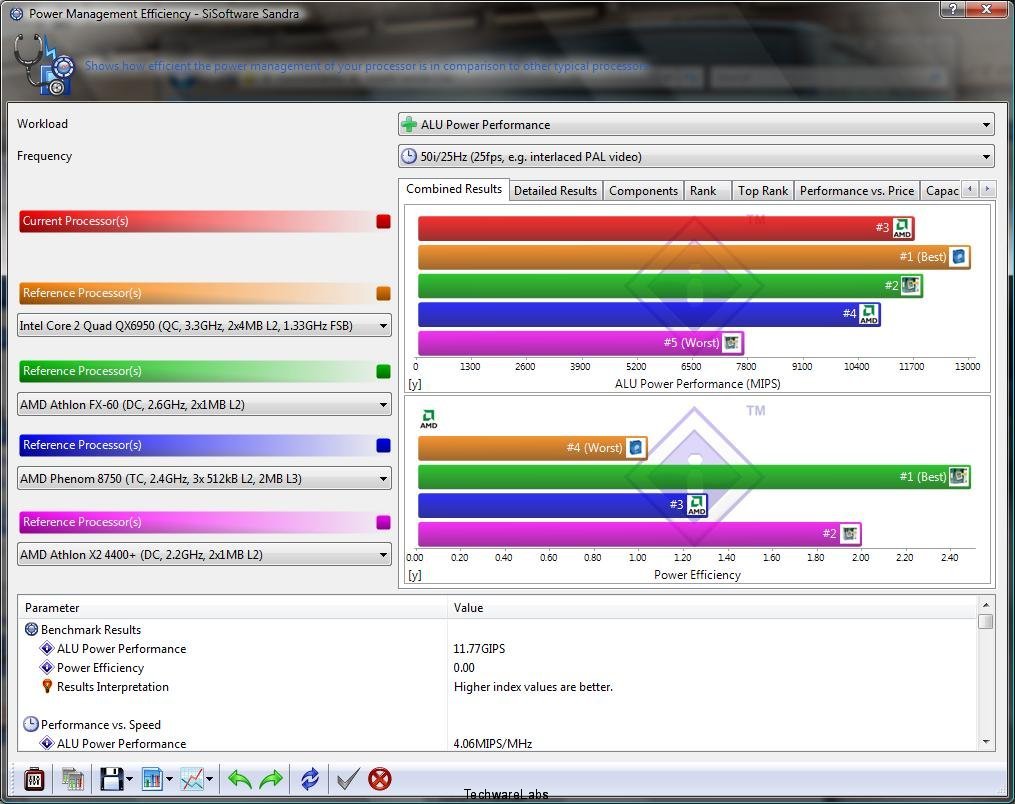Click the help question mark button

pos(953,8)
